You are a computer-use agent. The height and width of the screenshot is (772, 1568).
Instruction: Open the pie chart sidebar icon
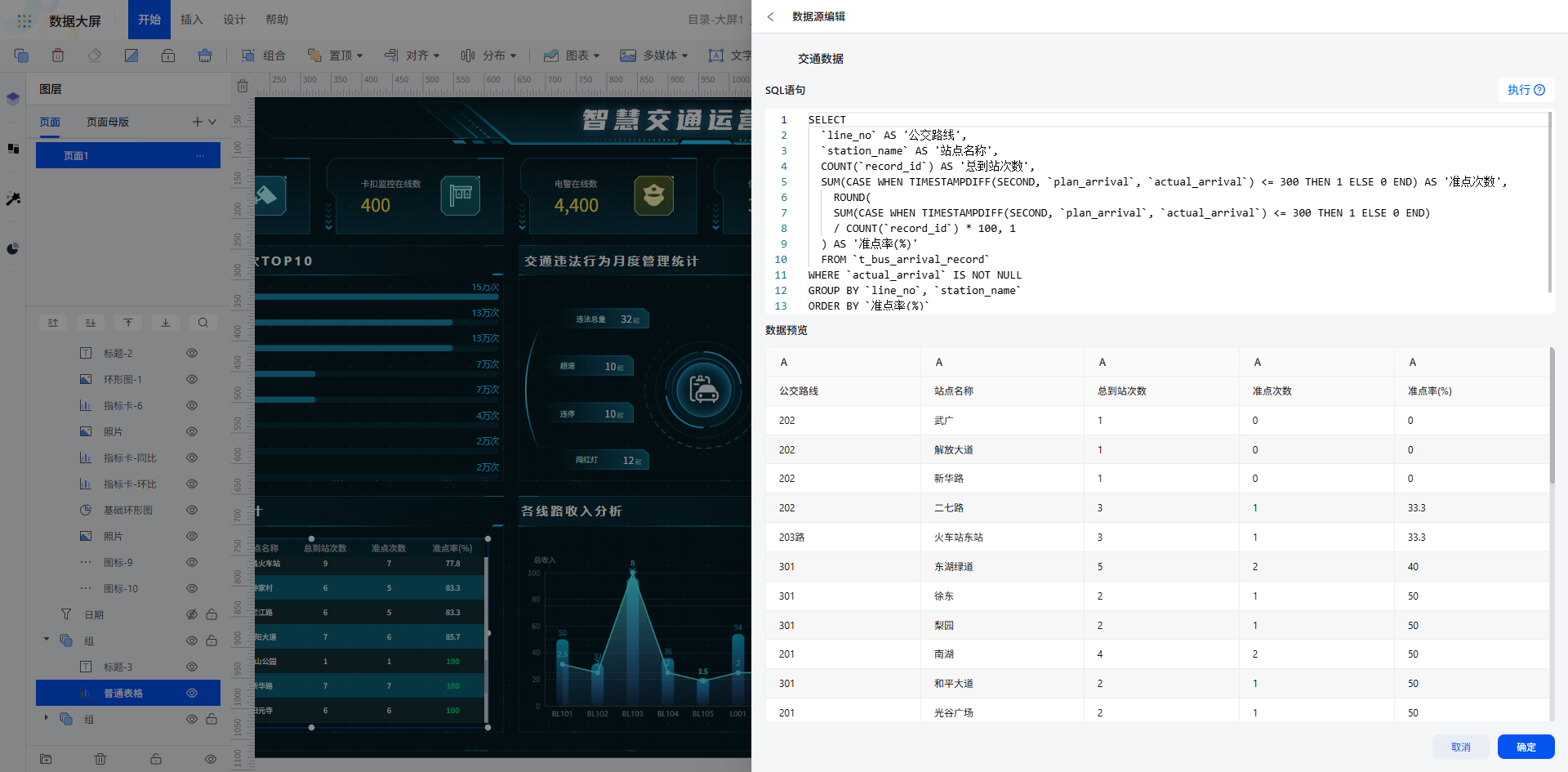pyautogui.click(x=13, y=249)
